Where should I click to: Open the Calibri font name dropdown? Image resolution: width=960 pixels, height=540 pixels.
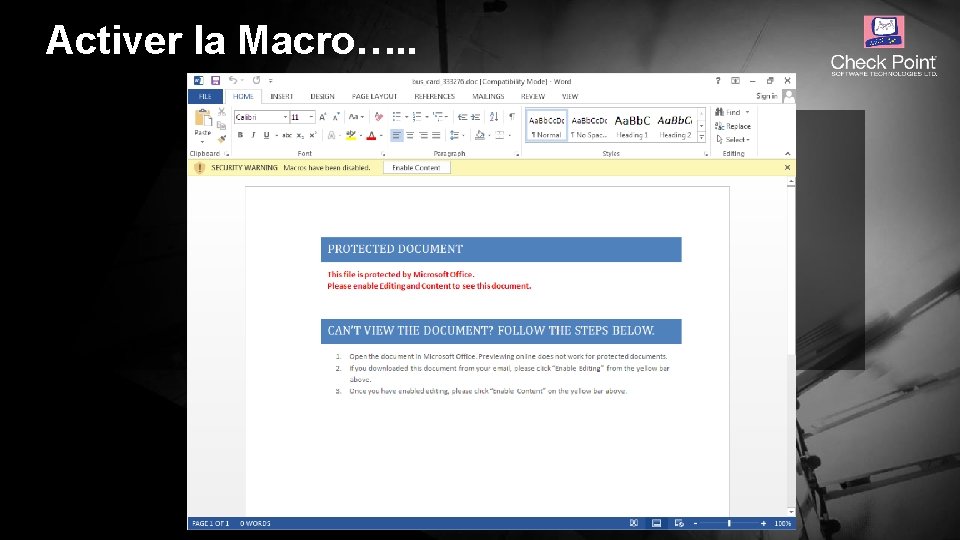tap(285, 117)
